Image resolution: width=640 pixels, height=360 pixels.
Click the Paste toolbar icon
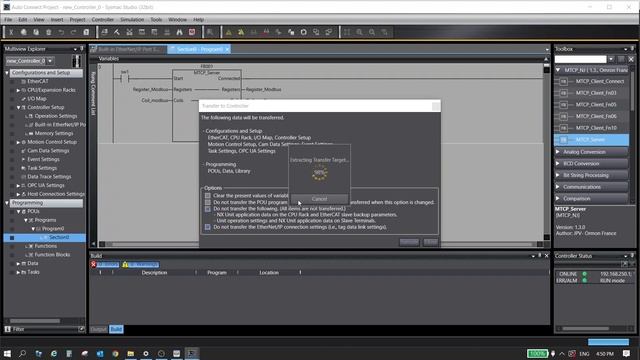coord(36,32)
